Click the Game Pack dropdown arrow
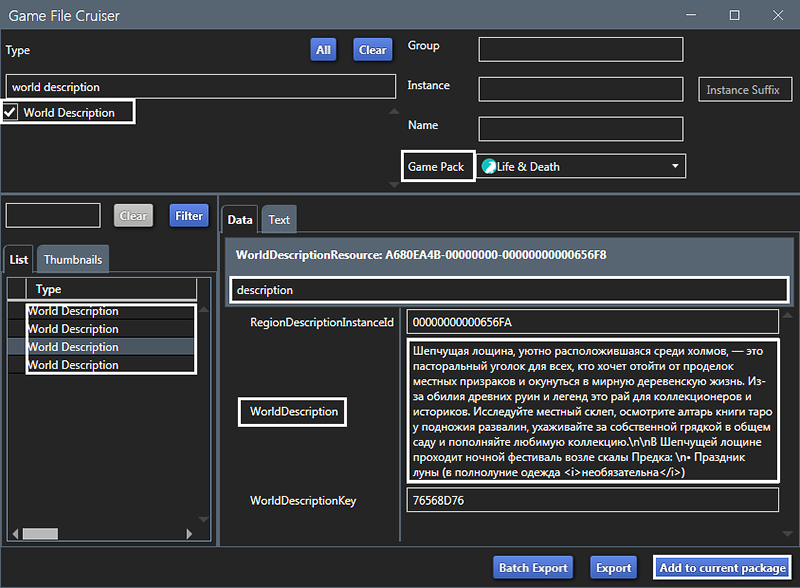Viewport: 800px width, 588px height. tap(675, 166)
